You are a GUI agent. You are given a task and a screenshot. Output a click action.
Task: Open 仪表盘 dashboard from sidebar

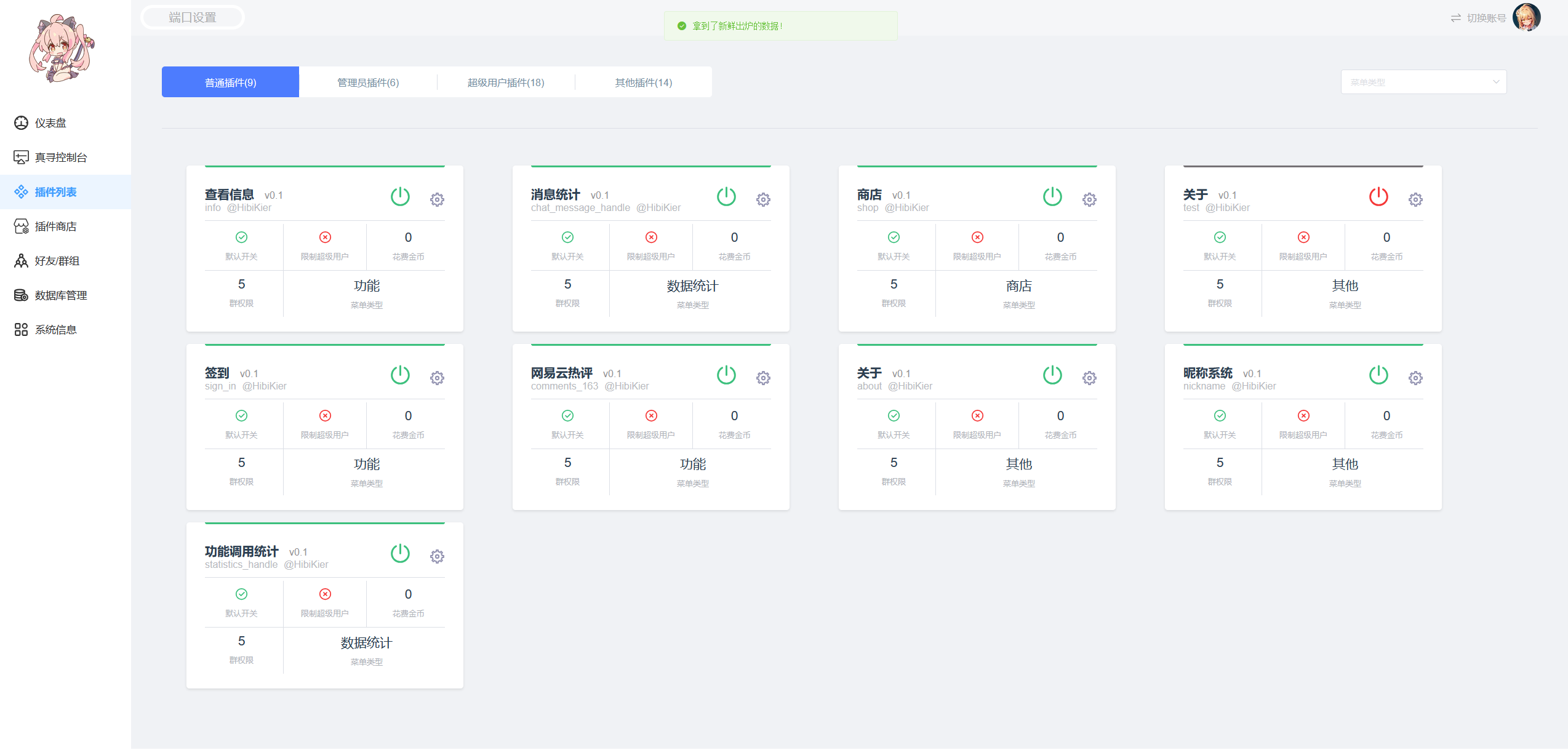click(x=50, y=123)
